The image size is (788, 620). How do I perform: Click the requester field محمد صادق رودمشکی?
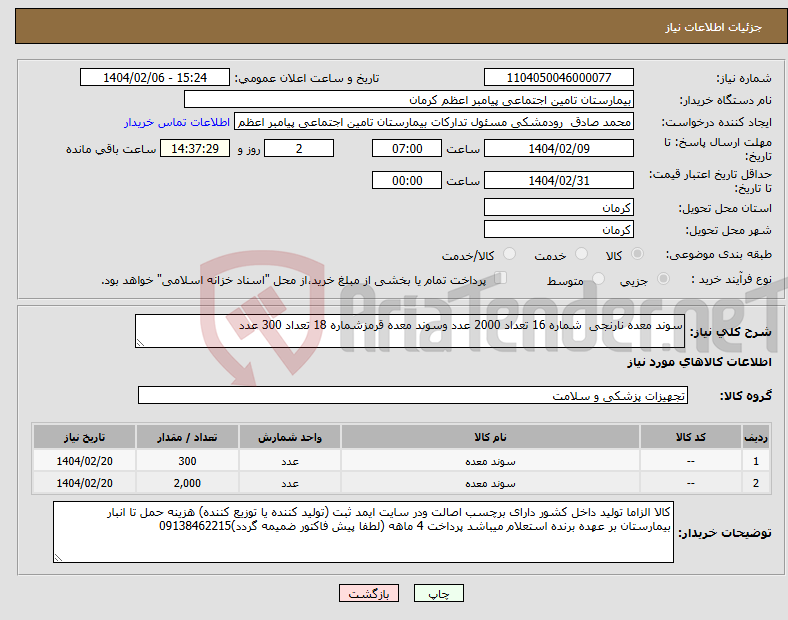pos(434,122)
